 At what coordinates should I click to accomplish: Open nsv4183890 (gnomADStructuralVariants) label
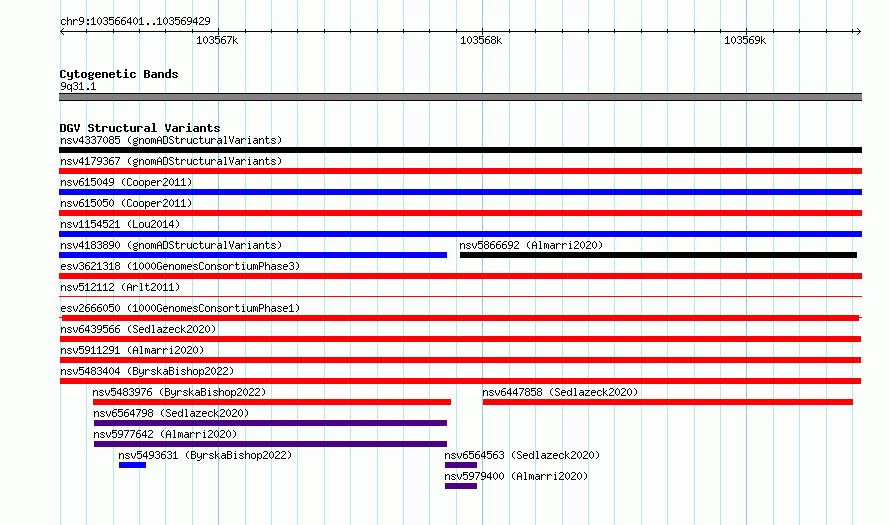[171, 245]
